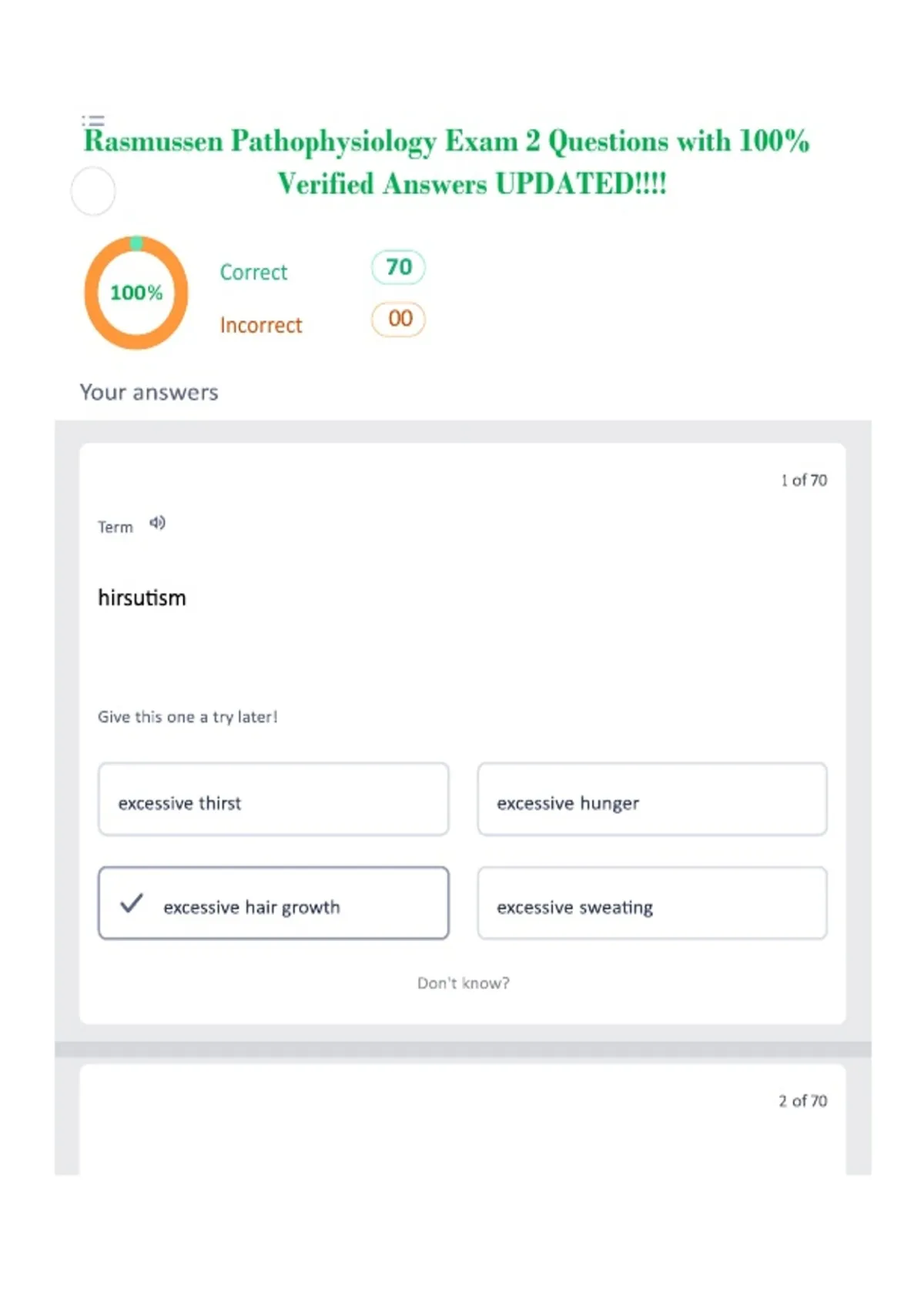
Task: Click the 'Correct' label
Action: point(253,272)
